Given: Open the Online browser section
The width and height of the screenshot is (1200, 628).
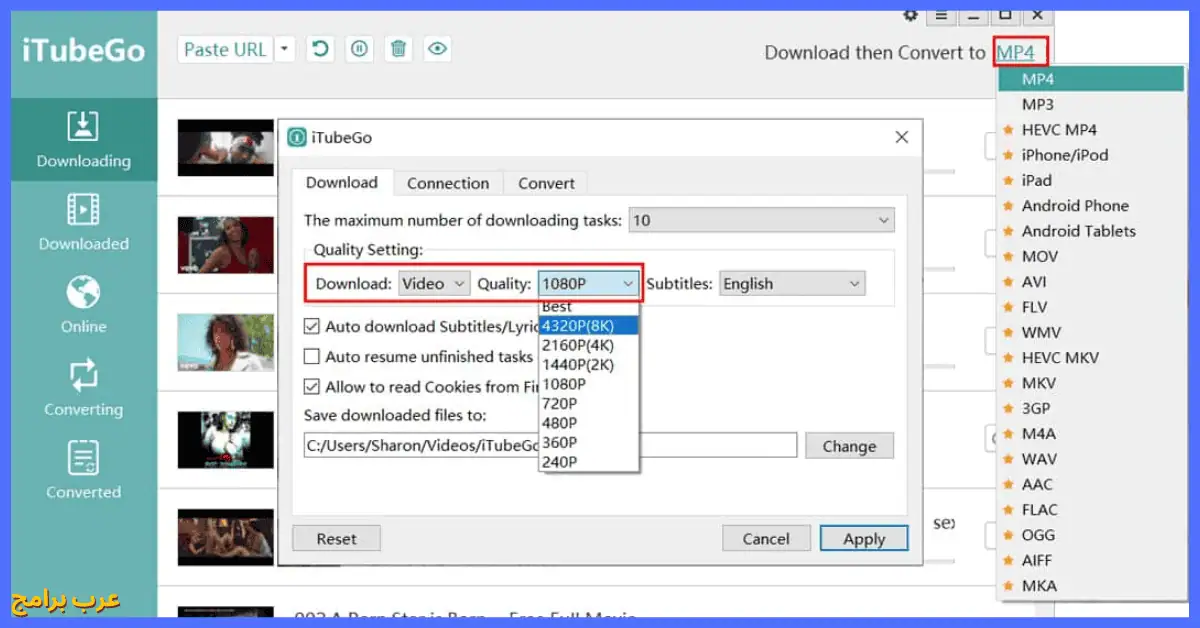Looking at the screenshot, I should click(84, 305).
